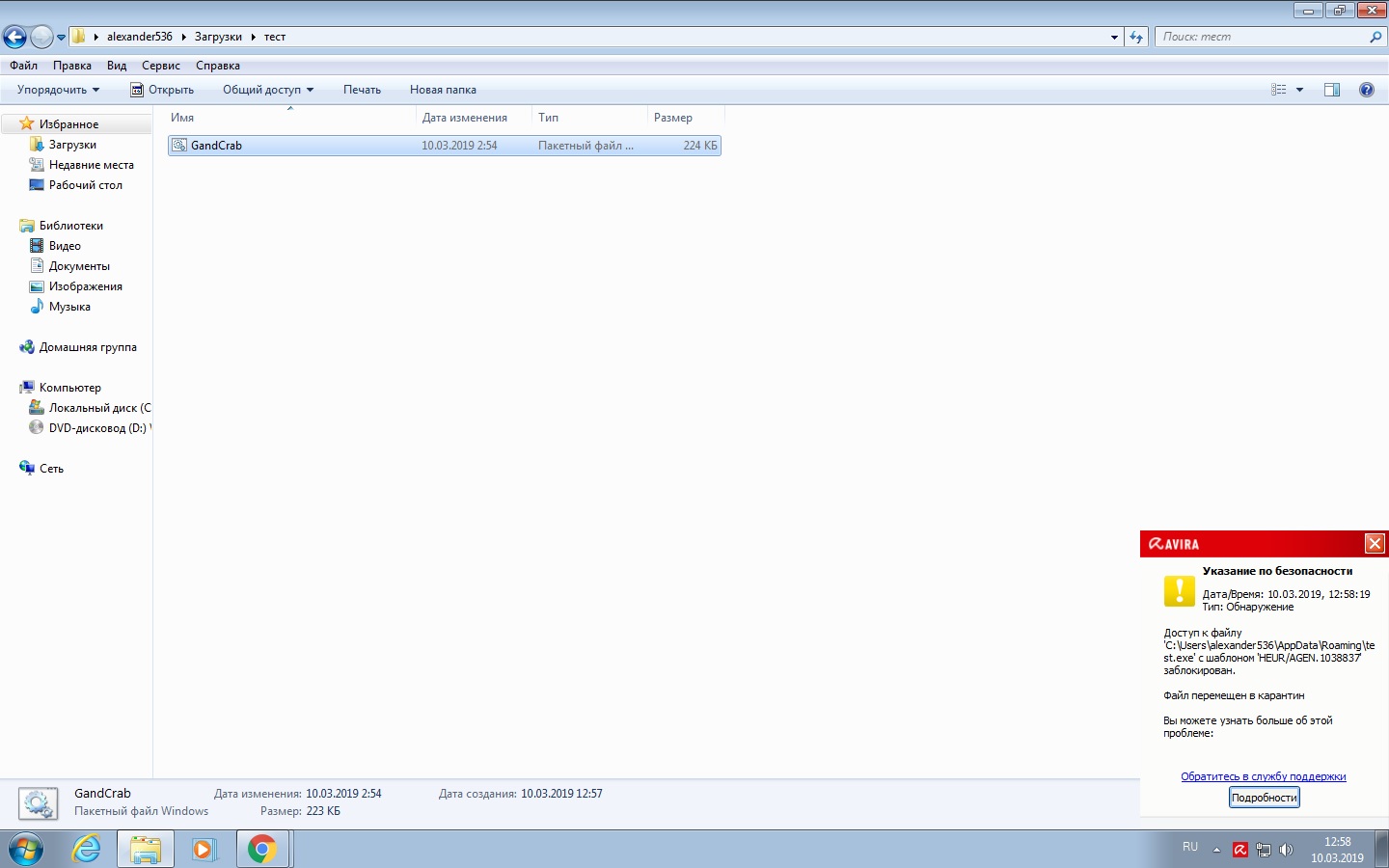This screenshot has width=1389, height=868.
Task: Sort files by the Имя column header
Action: click(x=290, y=118)
